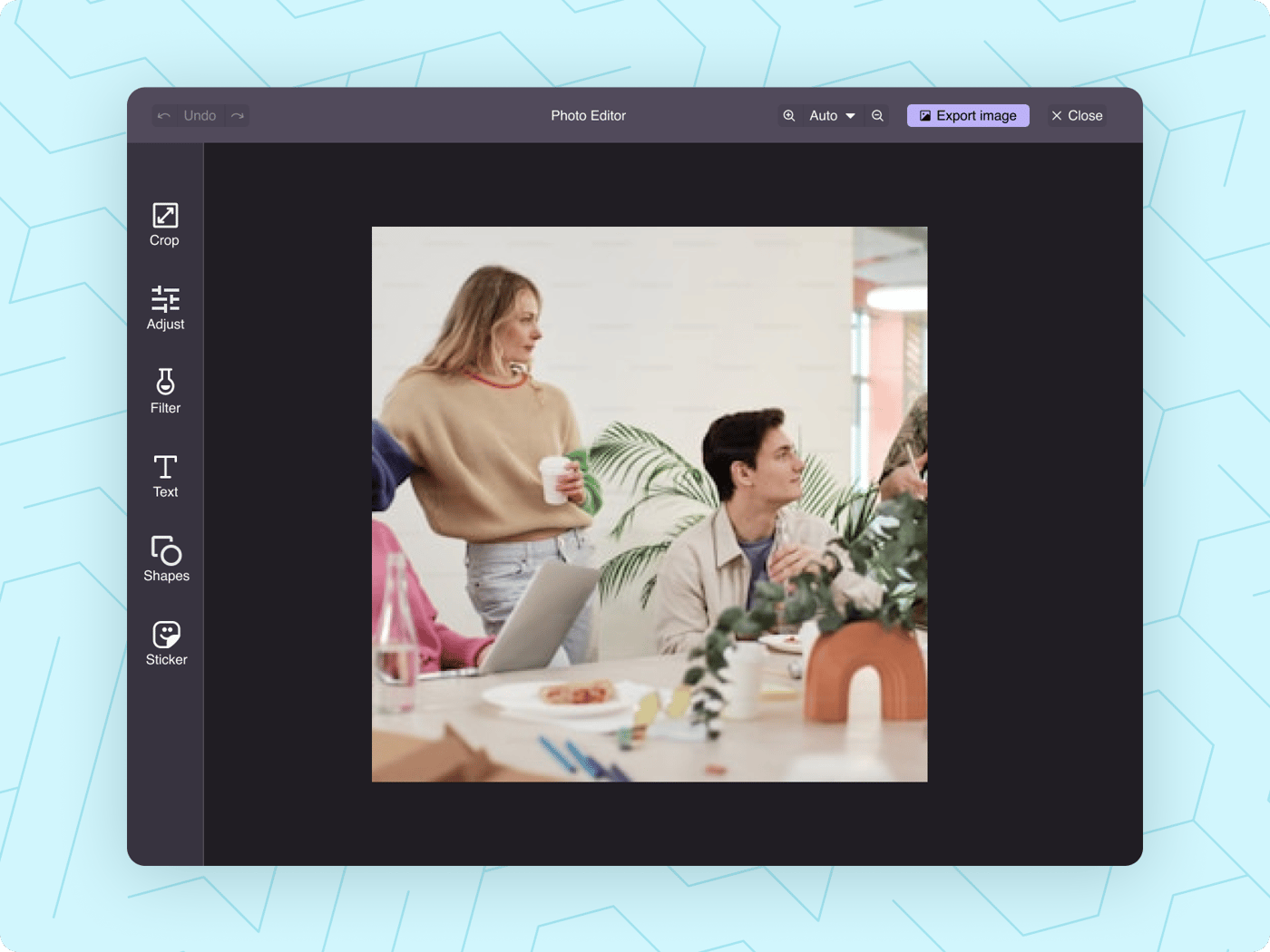
Task: Open the Auto zoom level dropdown
Action: point(830,115)
